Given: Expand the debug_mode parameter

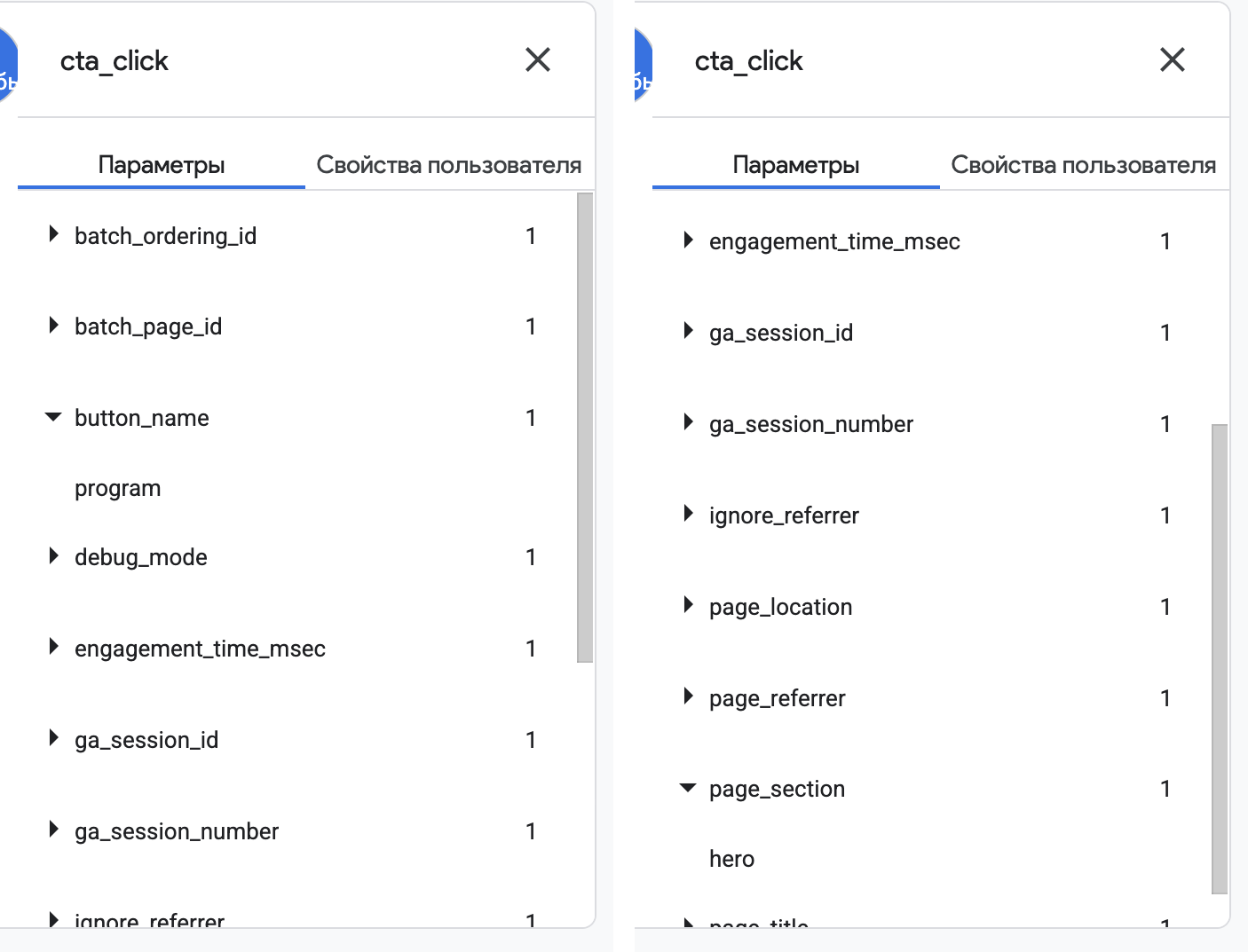Looking at the screenshot, I should click(54, 556).
